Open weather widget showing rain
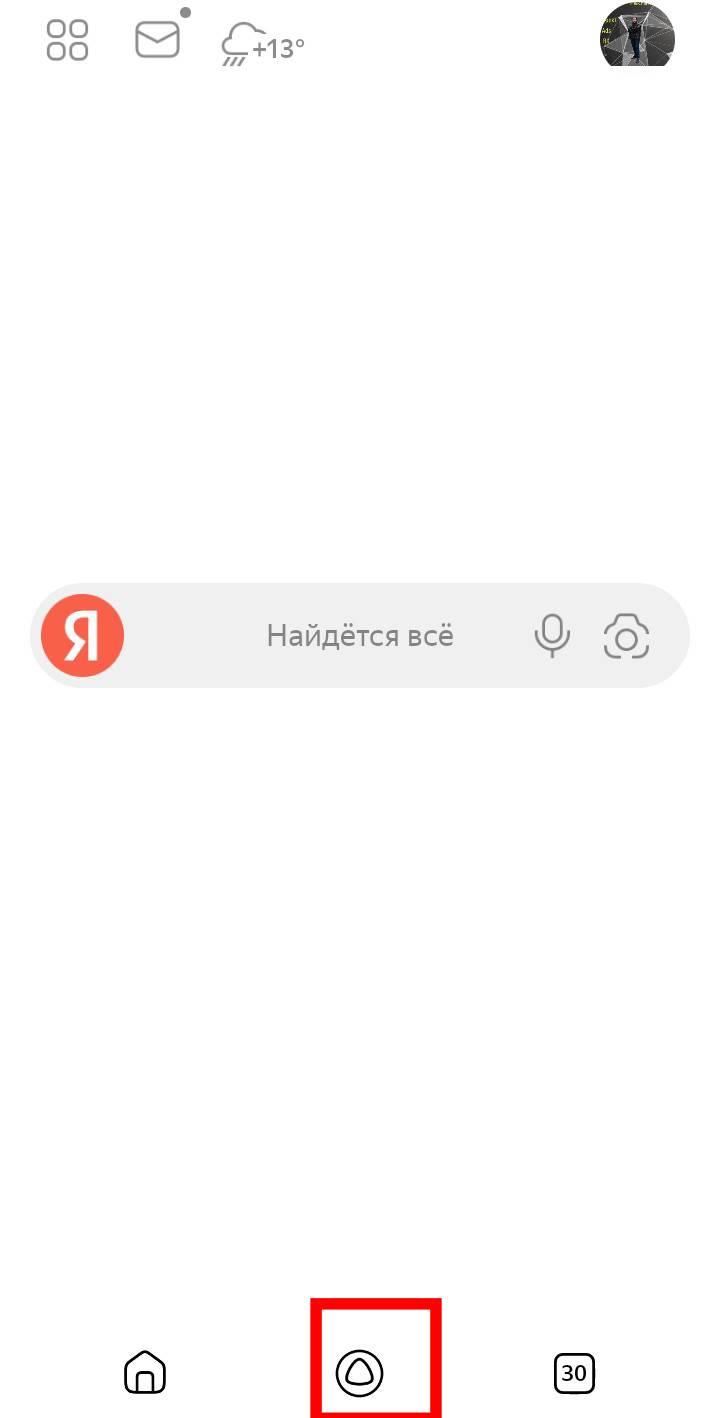This screenshot has width=720, height=1418. [x=263, y=45]
